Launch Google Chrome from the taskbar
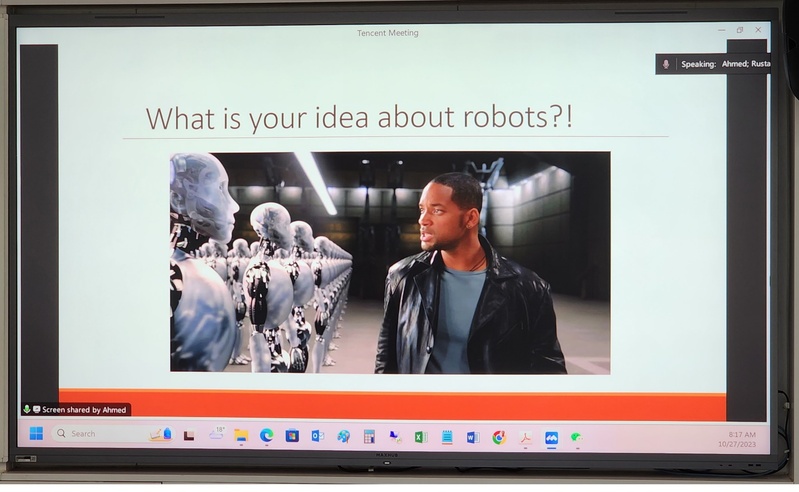Screen dimensions: 799x492 pos(498,437)
